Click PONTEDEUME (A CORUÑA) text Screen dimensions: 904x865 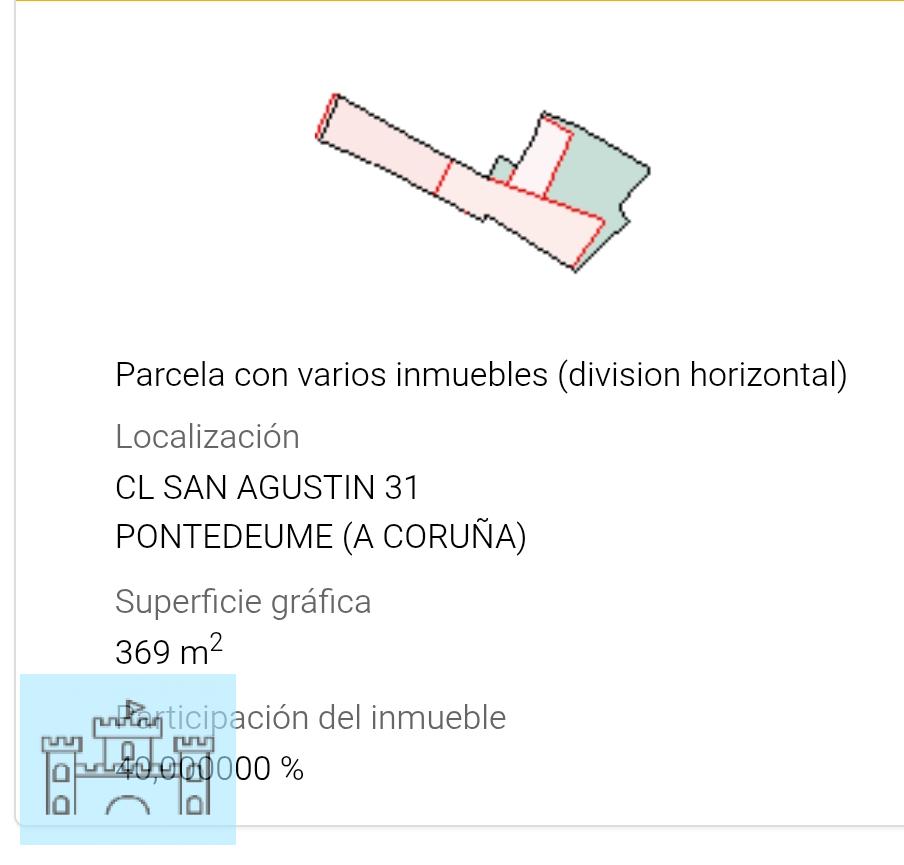[x=320, y=537]
